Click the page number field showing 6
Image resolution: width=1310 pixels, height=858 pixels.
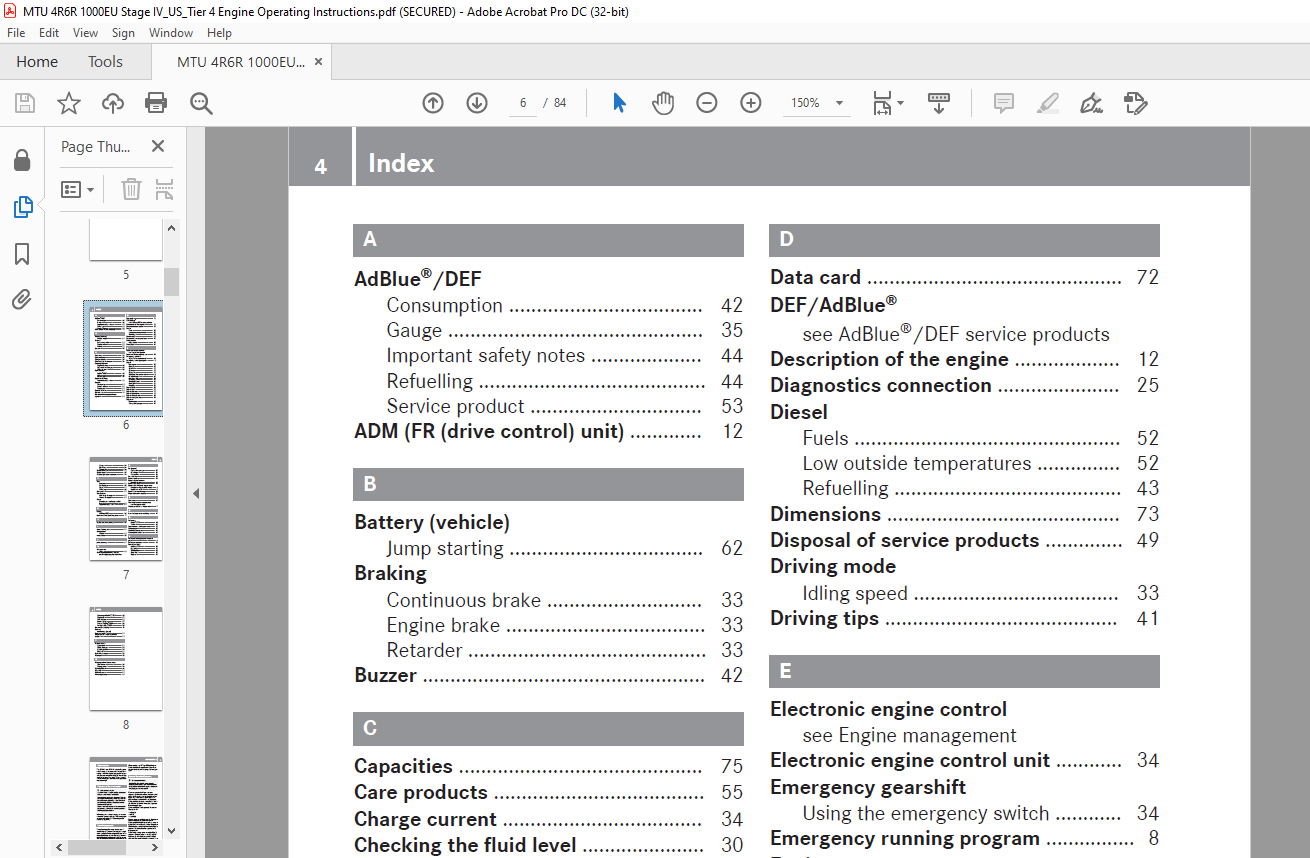pyautogui.click(x=523, y=103)
